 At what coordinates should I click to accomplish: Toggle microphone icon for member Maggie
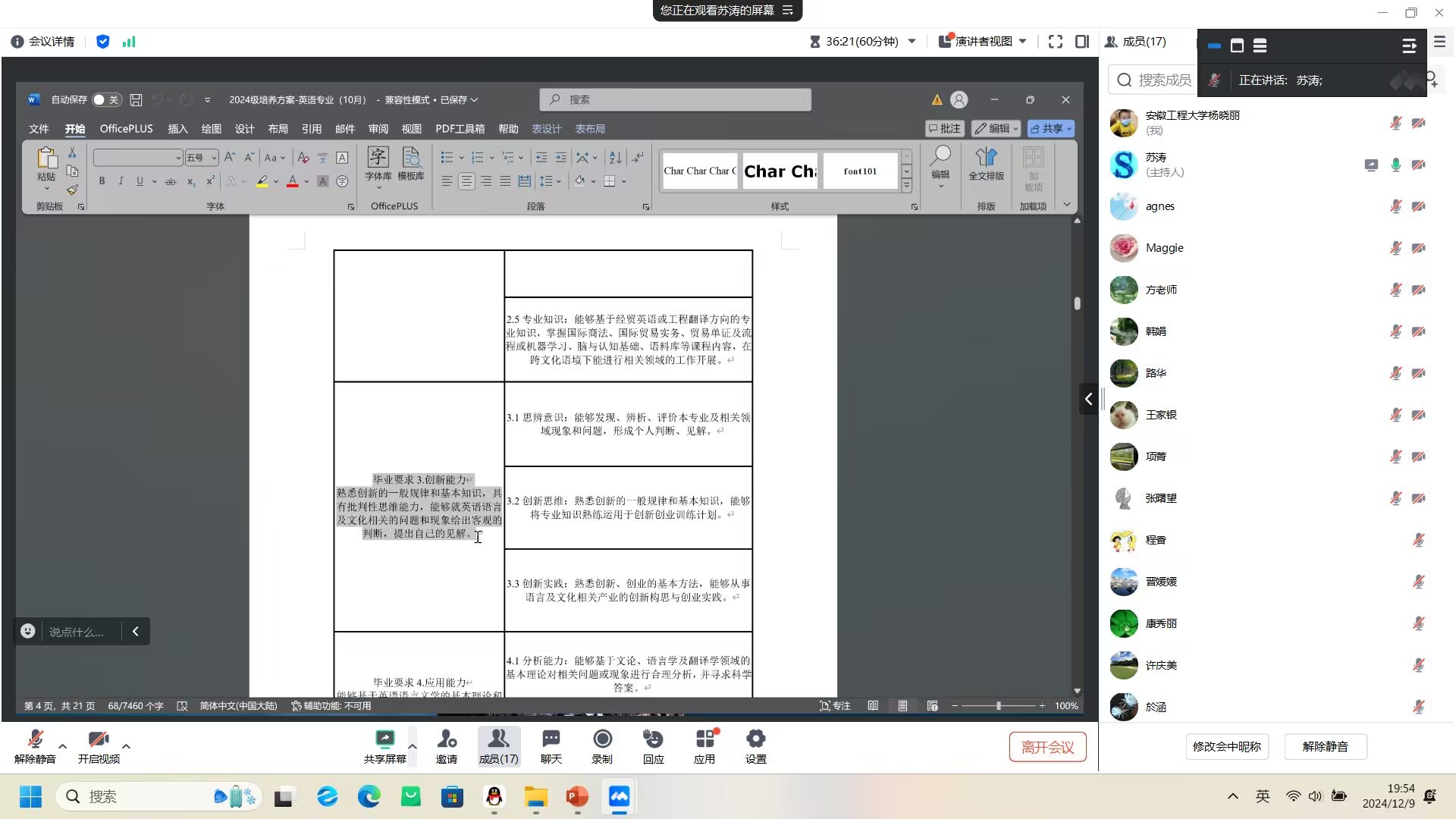pyautogui.click(x=1395, y=248)
